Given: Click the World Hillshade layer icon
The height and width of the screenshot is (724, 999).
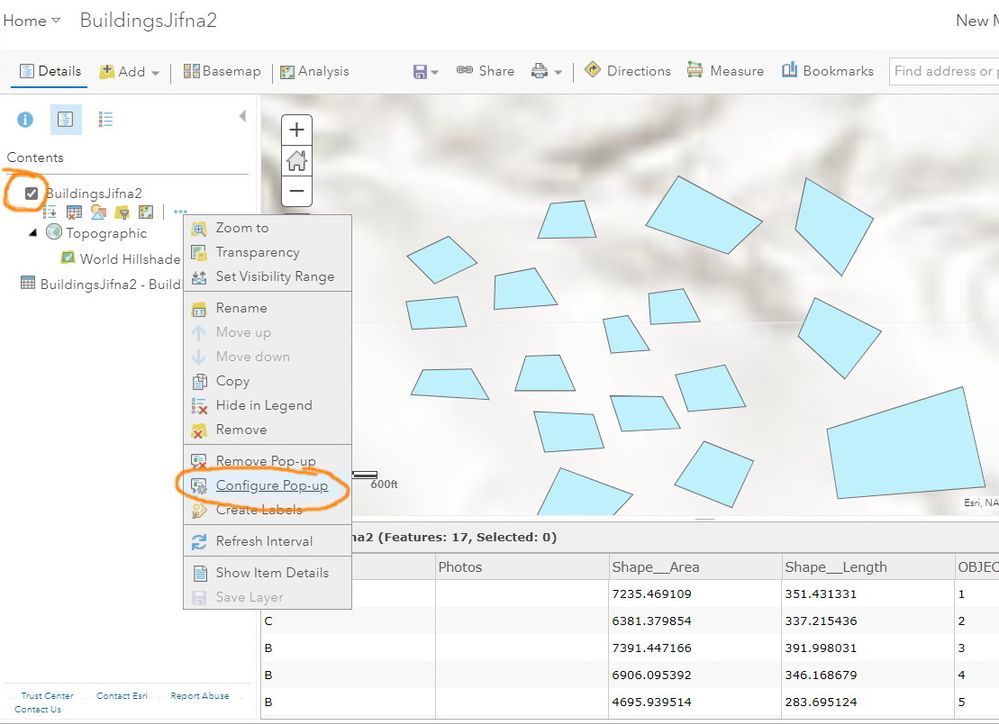Looking at the screenshot, I should (x=68, y=257).
